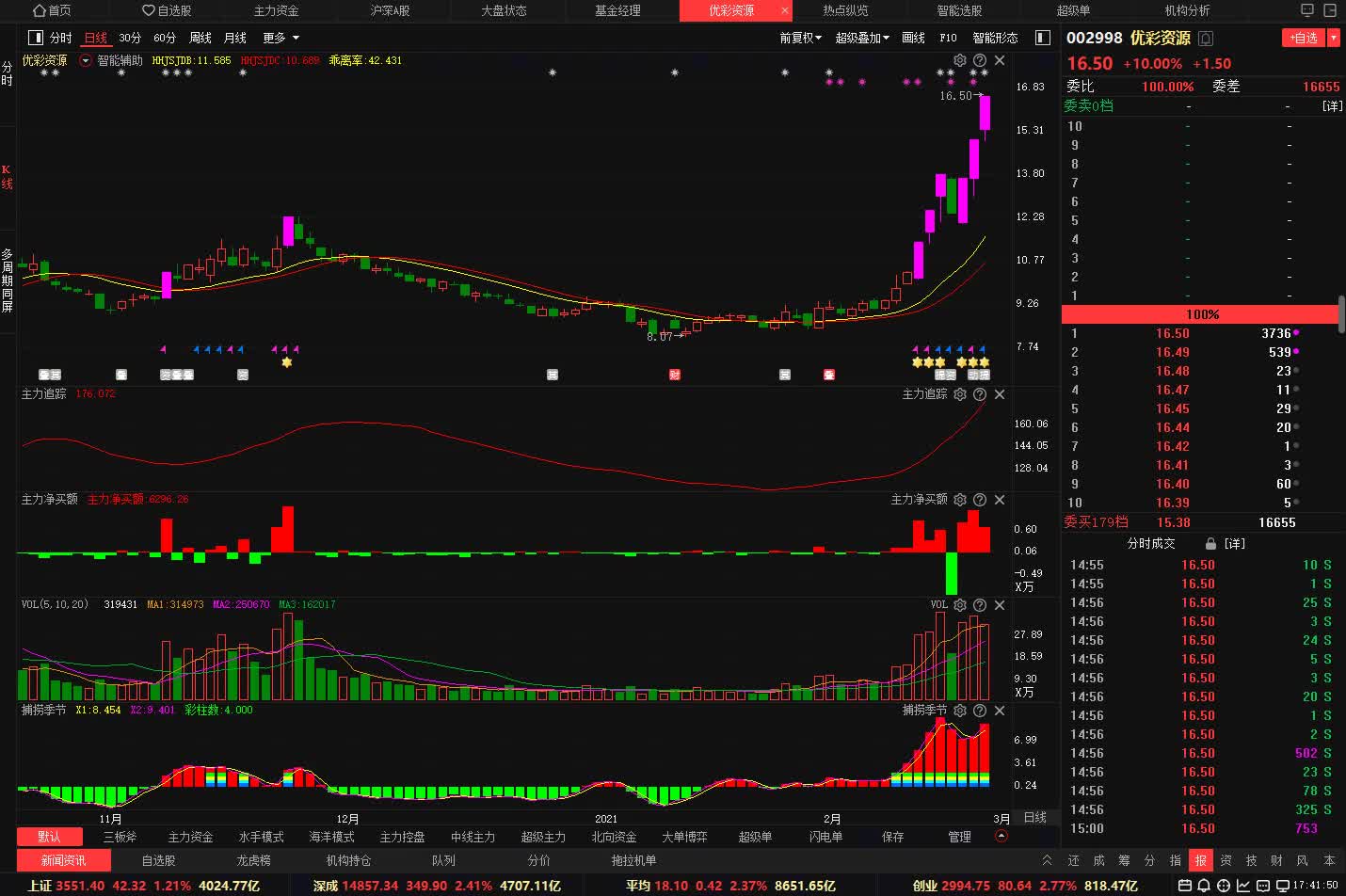Close the 主力追踪 indicator panel

coord(1000,394)
